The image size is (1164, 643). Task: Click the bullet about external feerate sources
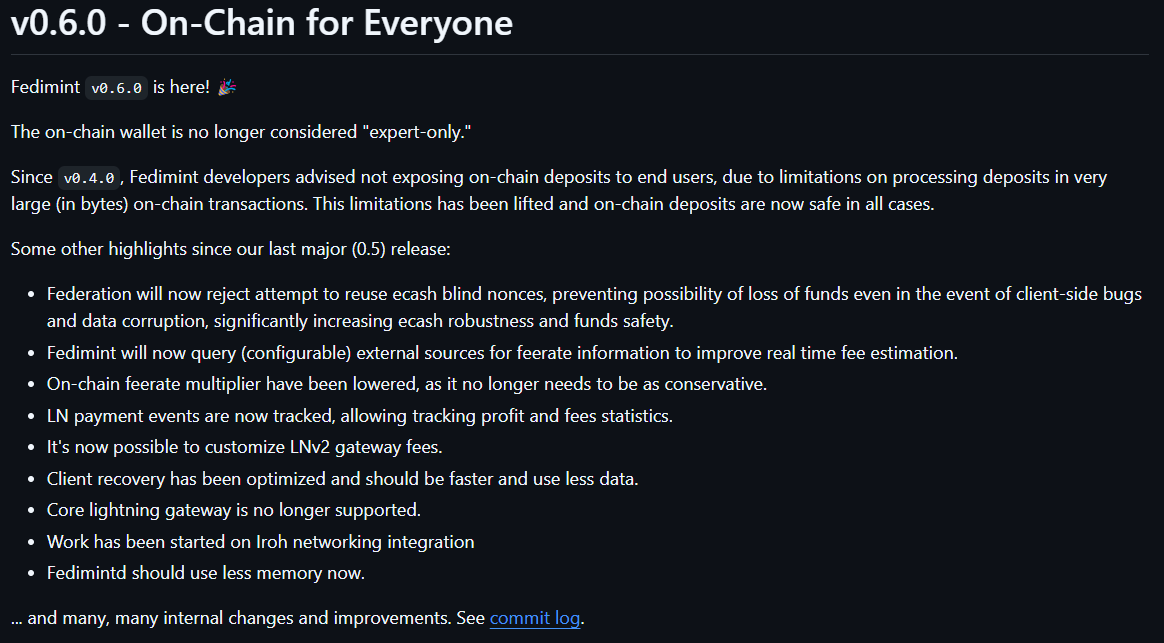tap(502, 353)
